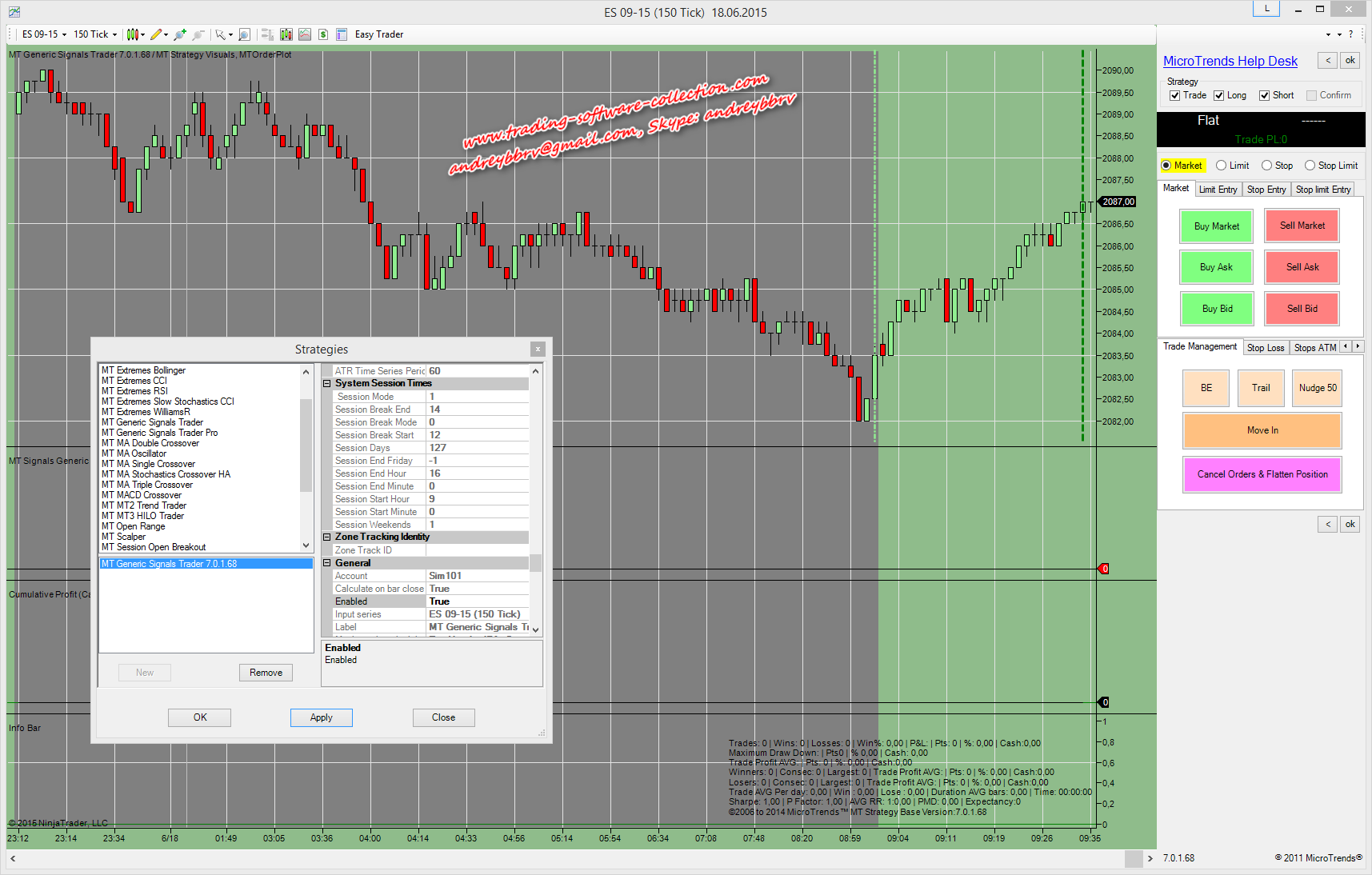
Task: Open the strategies dollar sign icon
Action: 323,34
